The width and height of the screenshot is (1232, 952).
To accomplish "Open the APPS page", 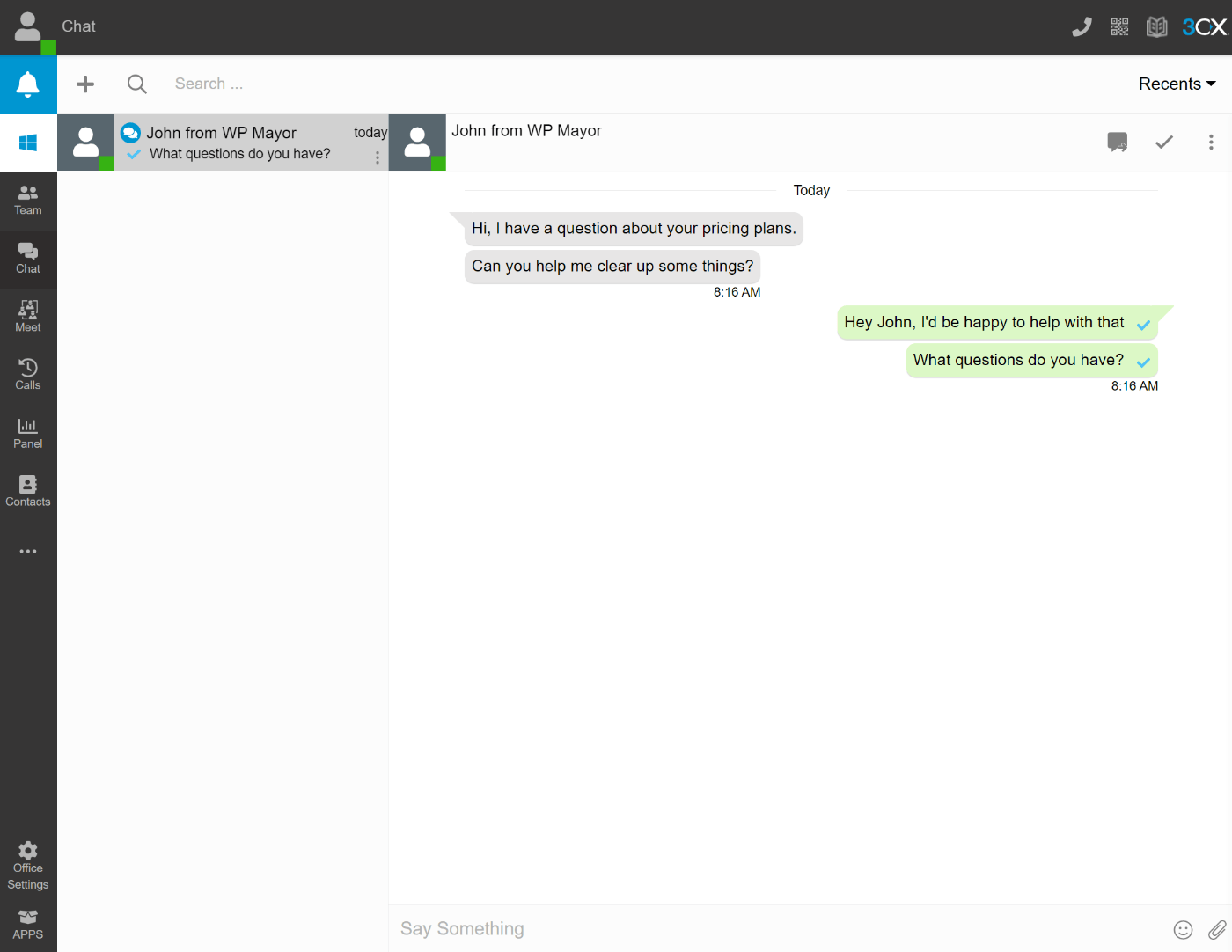I will pyautogui.click(x=28, y=924).
